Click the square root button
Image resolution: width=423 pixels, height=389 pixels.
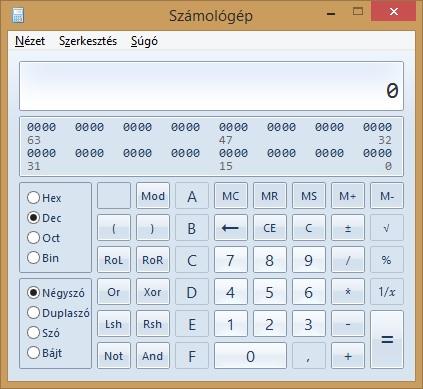tap(387, 228)
